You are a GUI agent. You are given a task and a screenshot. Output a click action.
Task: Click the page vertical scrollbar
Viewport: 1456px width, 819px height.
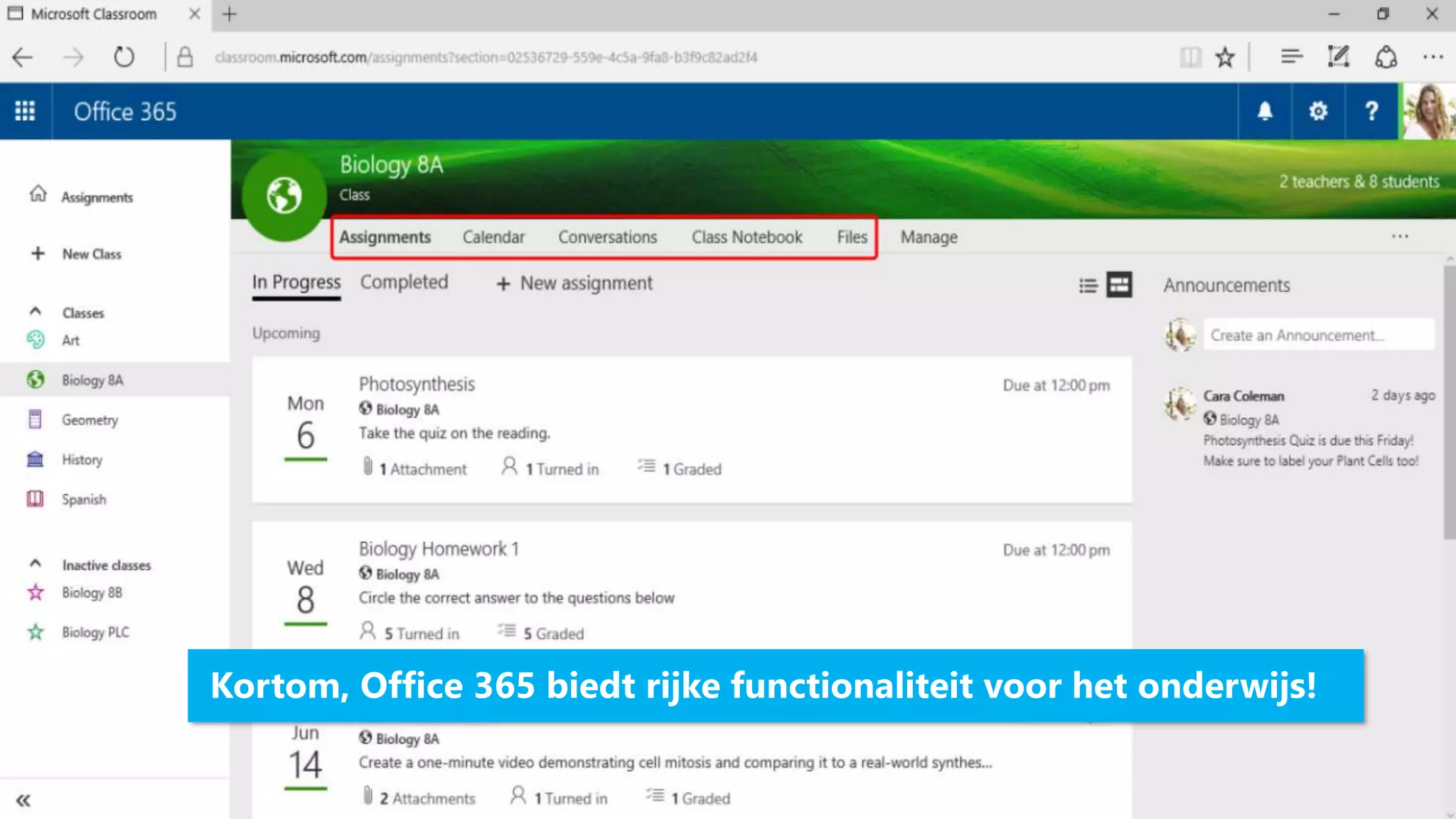[1450, 402]
